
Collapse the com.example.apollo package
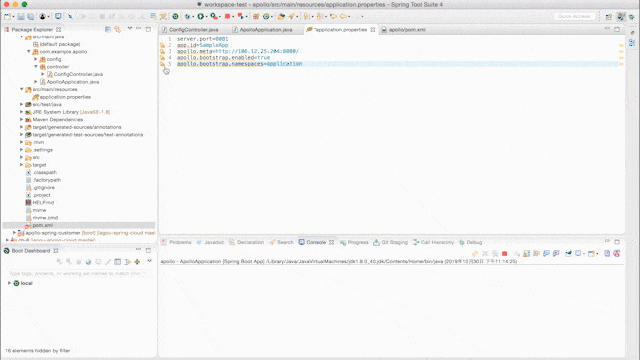(29, 51)
